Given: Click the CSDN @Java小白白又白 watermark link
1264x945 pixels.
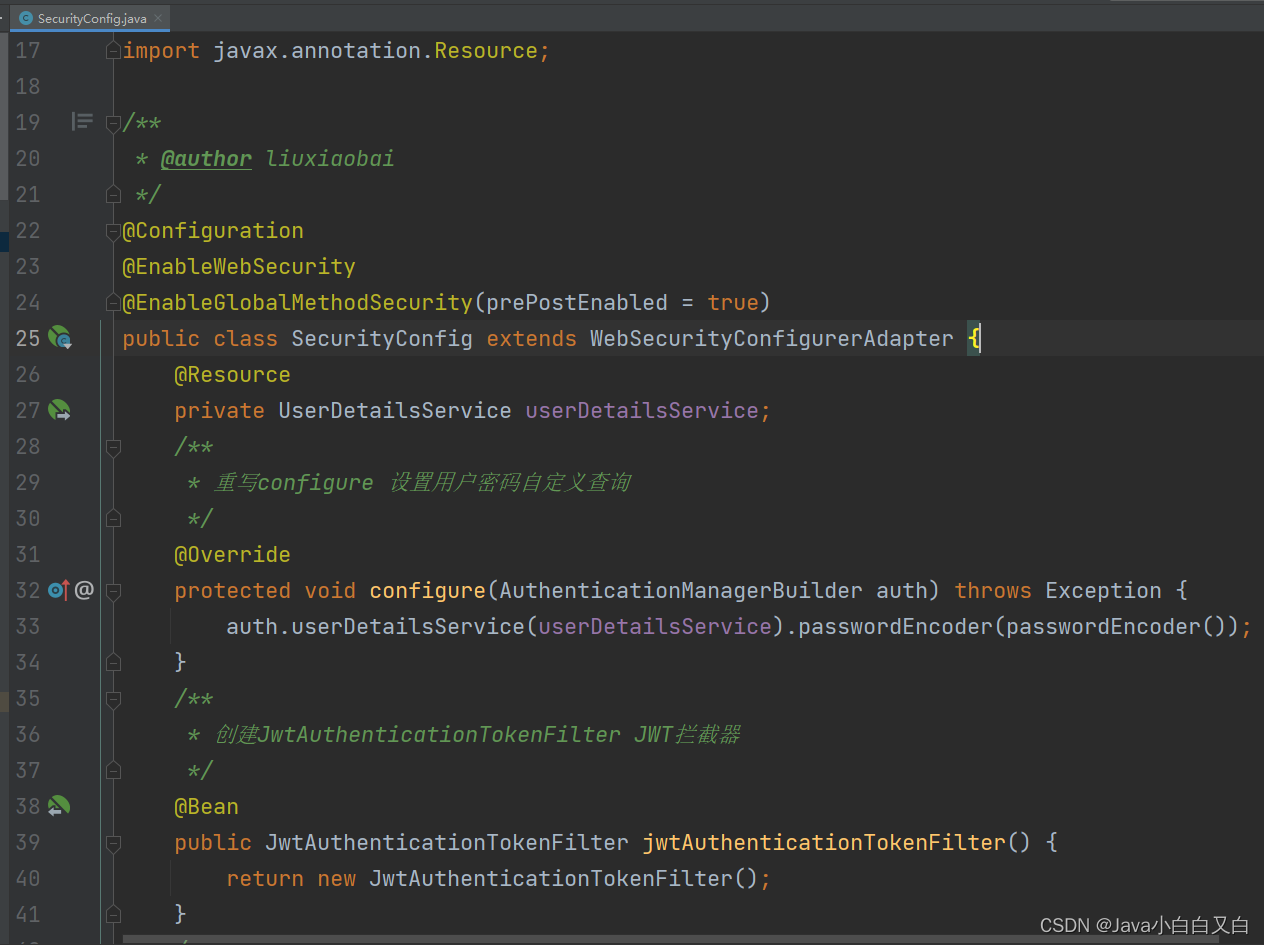Looking at the screenshot, I should [1143, 925].
